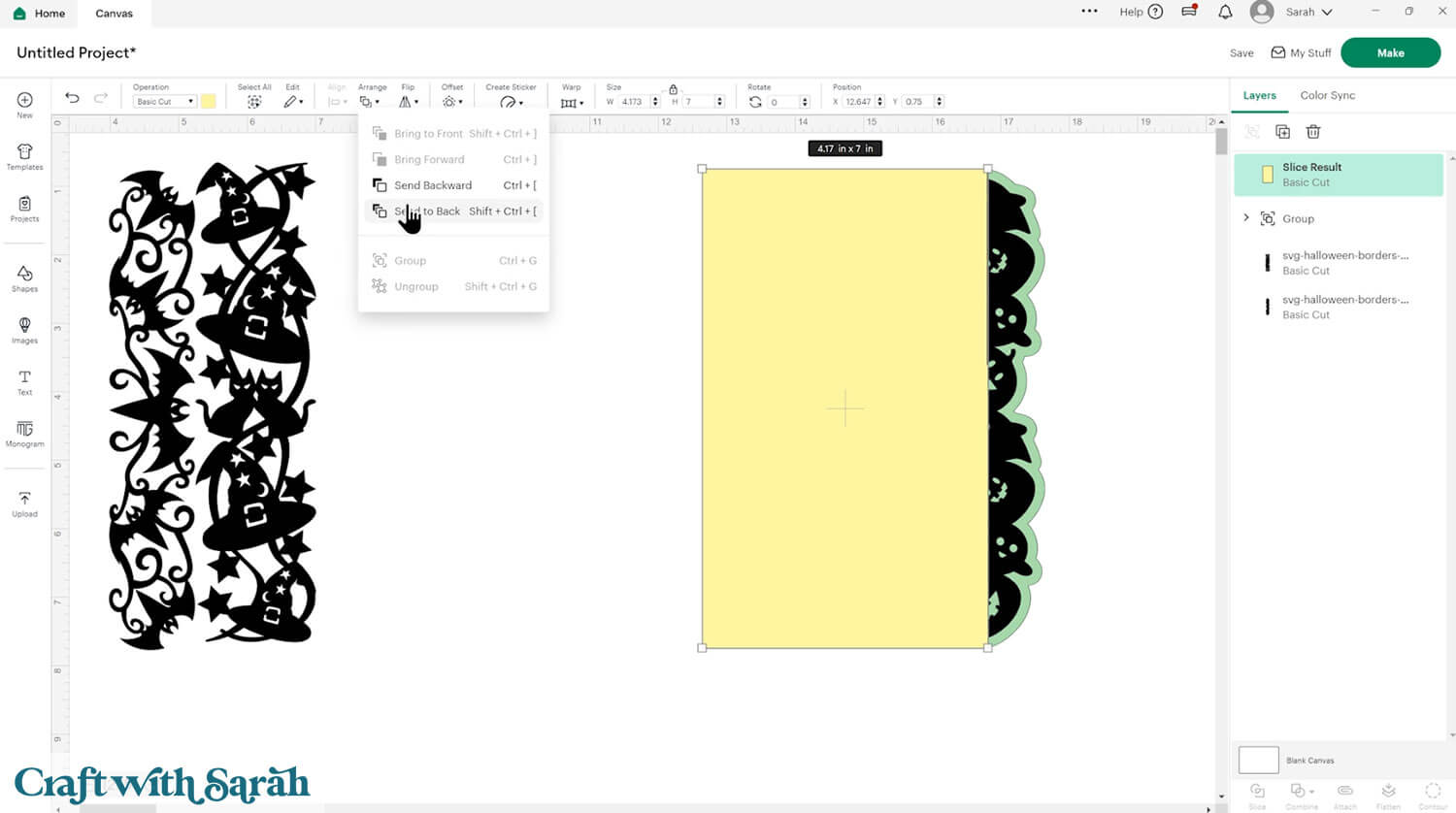The image size is (1456, 813).
Task: Click the undo arrow
Action: (72, 98)
